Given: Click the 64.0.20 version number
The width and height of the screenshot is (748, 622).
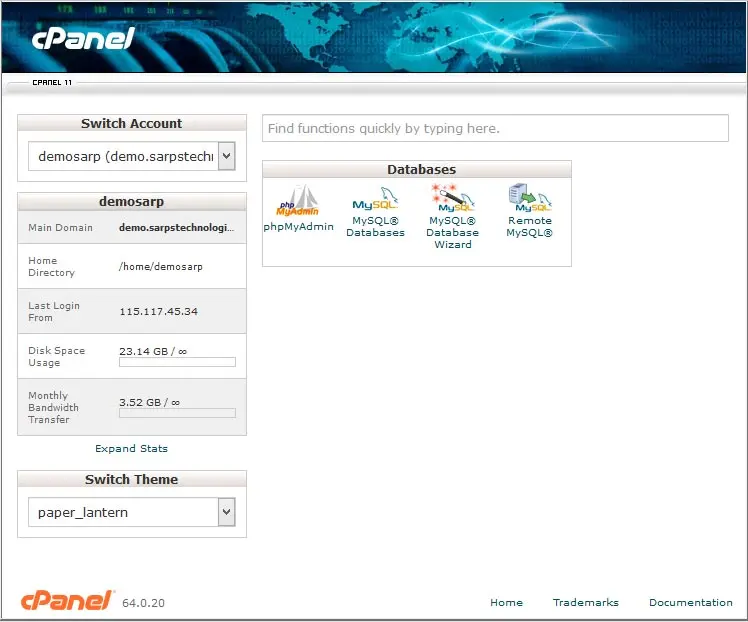Looking at the screenshot, I should click(143, 603).
